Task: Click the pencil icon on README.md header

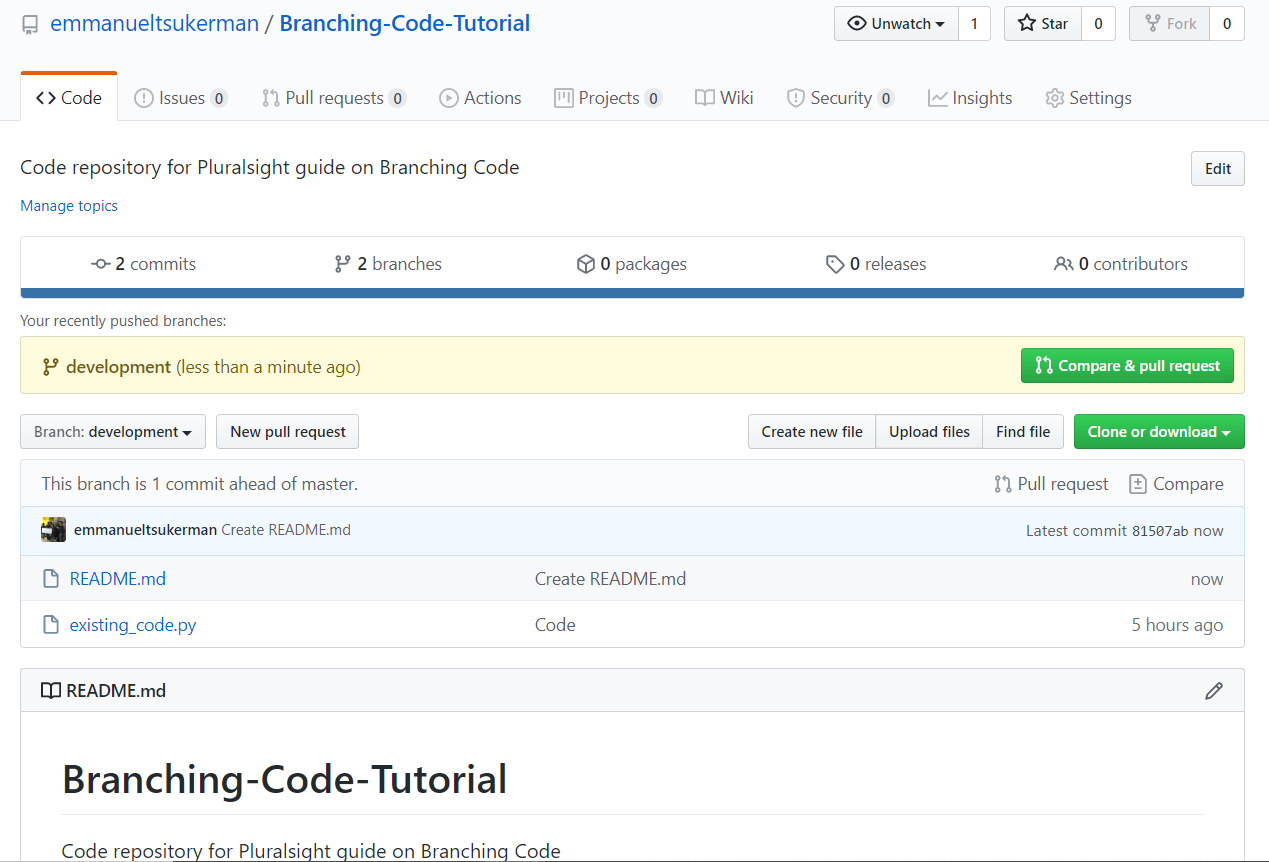Action: [x=1214, y=691]
